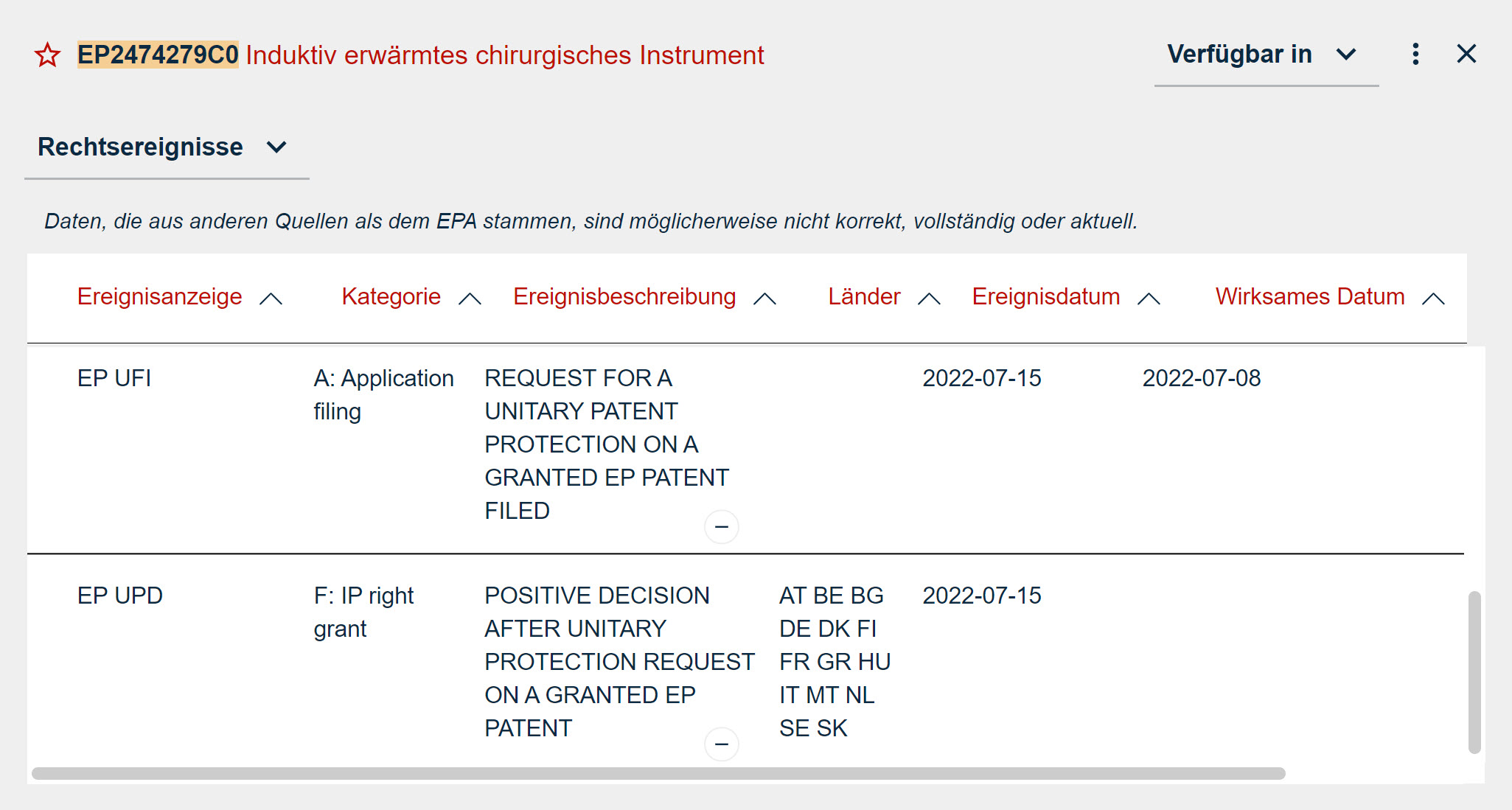Open the three-dot more options menu
Screen dimensions: 1512x810
[x=1415, y=54]
